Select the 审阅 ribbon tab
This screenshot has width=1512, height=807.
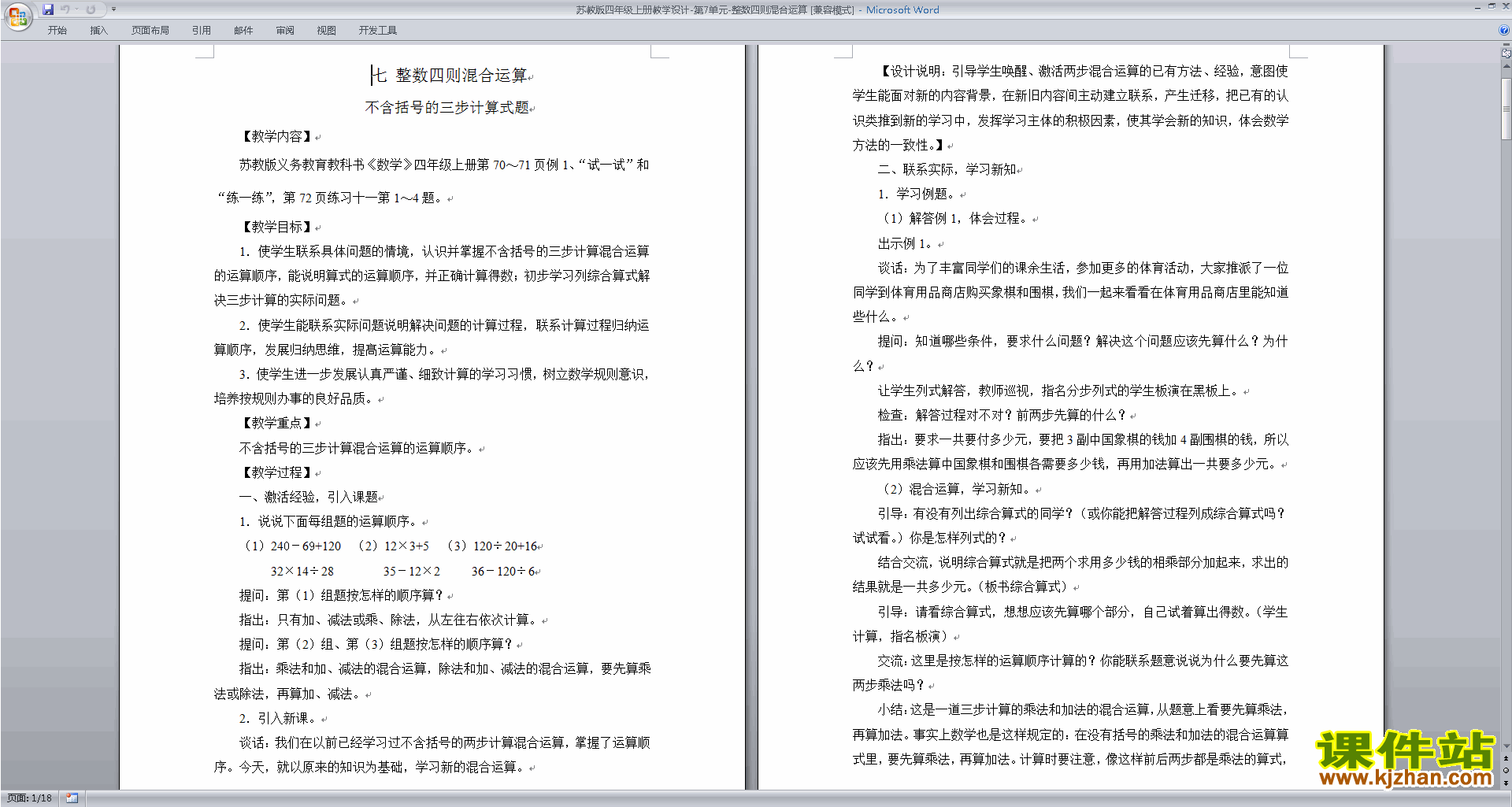[285, 30]
